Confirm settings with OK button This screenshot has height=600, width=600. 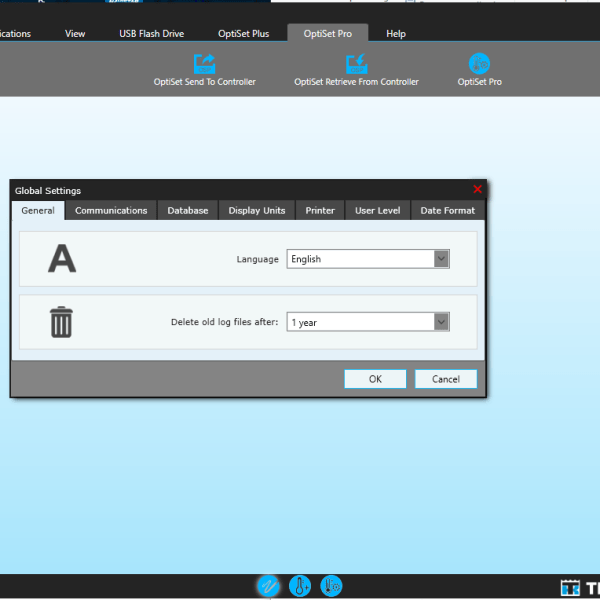tap(375, 379)
